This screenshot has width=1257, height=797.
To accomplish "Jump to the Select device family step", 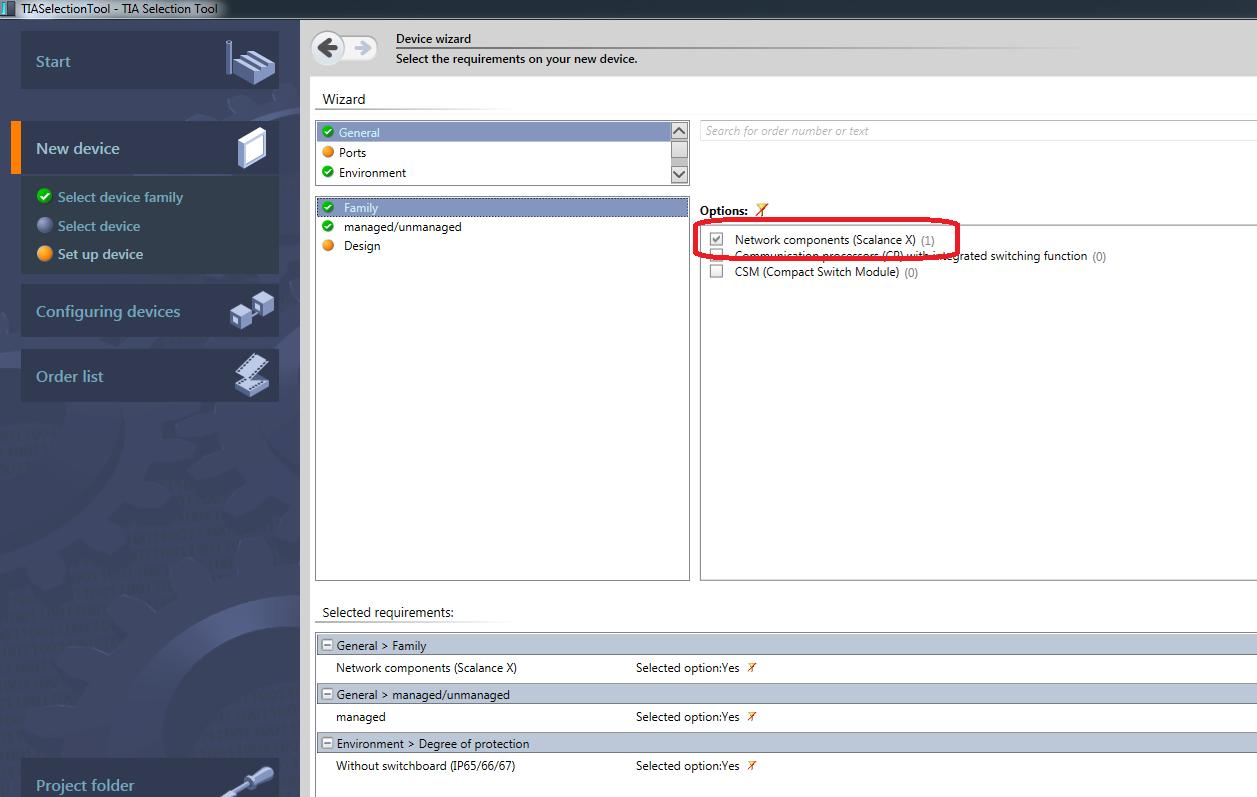I will (x=120, y=197).
